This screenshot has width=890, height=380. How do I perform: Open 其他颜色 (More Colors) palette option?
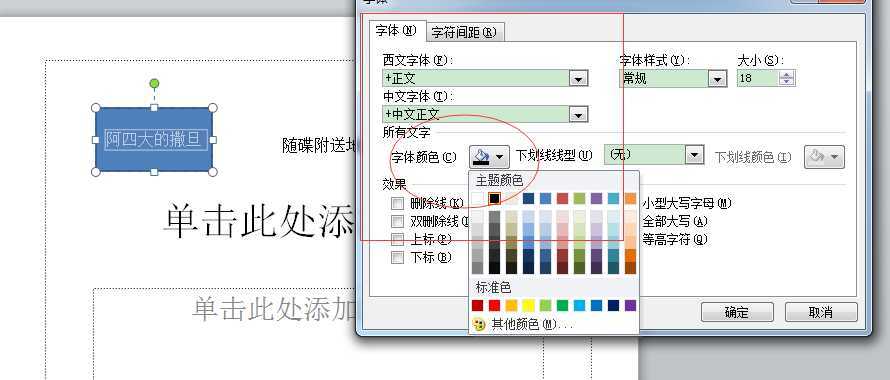pyautogui.click(x=523, y=325)
